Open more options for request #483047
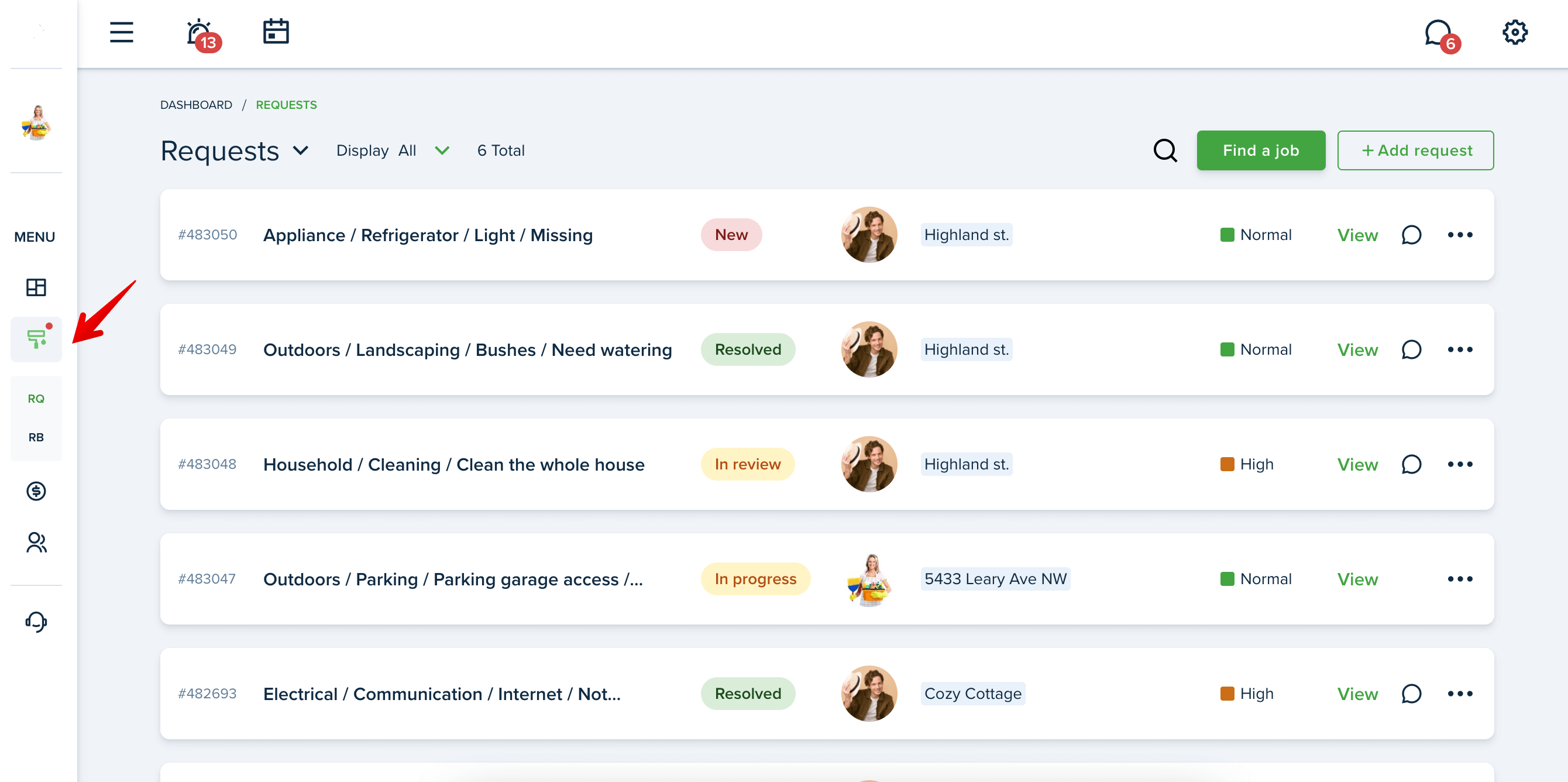Viewport: 1568px width, 782px height. tap(1460, 578)
